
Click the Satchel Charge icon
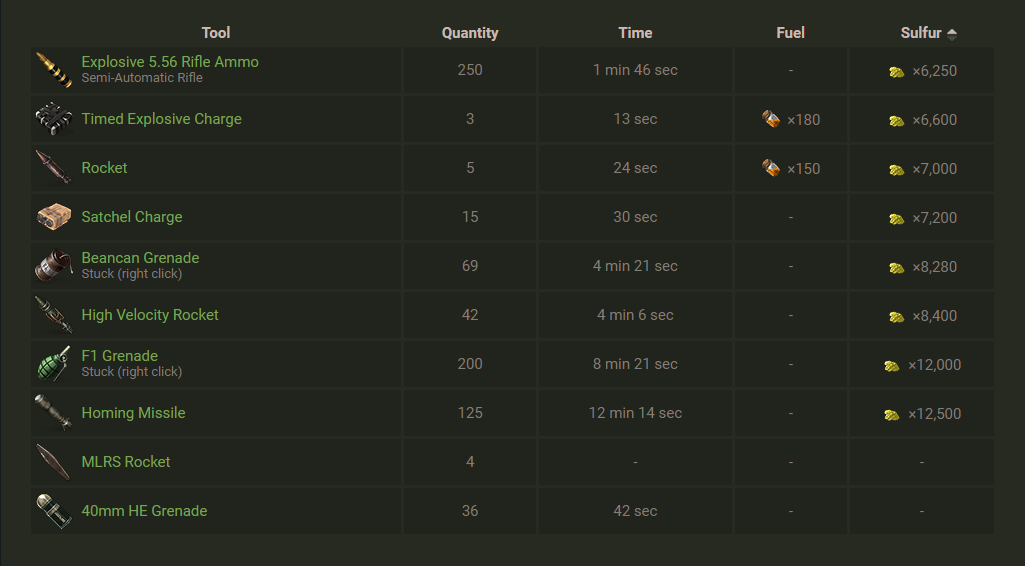tap(53, 217)
